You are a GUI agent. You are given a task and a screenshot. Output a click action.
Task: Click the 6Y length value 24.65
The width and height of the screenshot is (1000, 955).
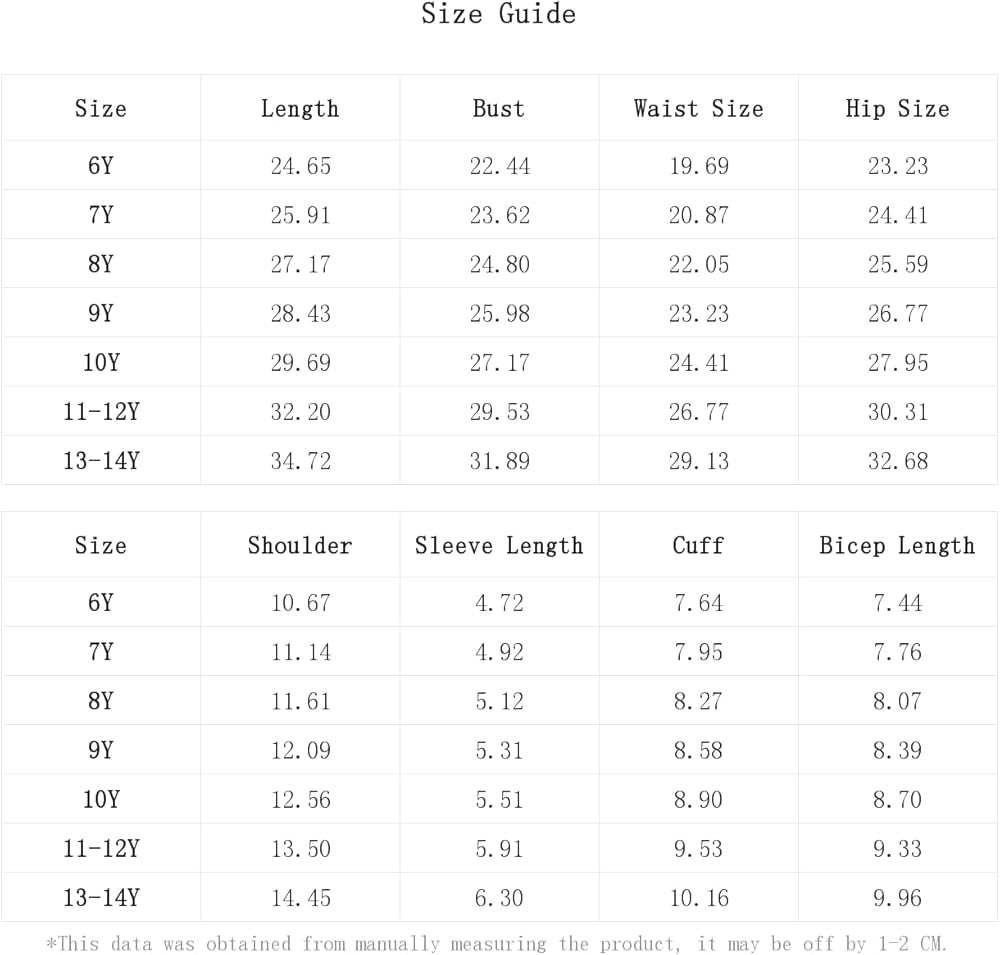[300, 166]
